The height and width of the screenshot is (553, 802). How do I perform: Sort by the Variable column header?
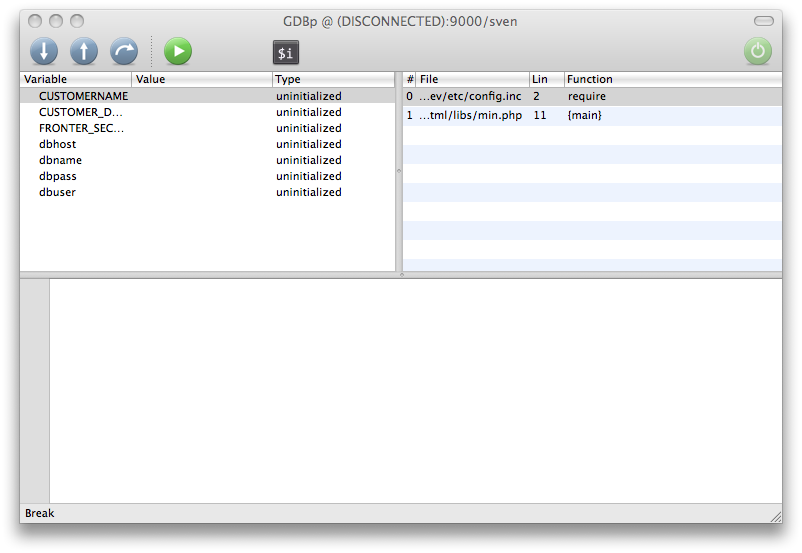click(x=75, y=79)
